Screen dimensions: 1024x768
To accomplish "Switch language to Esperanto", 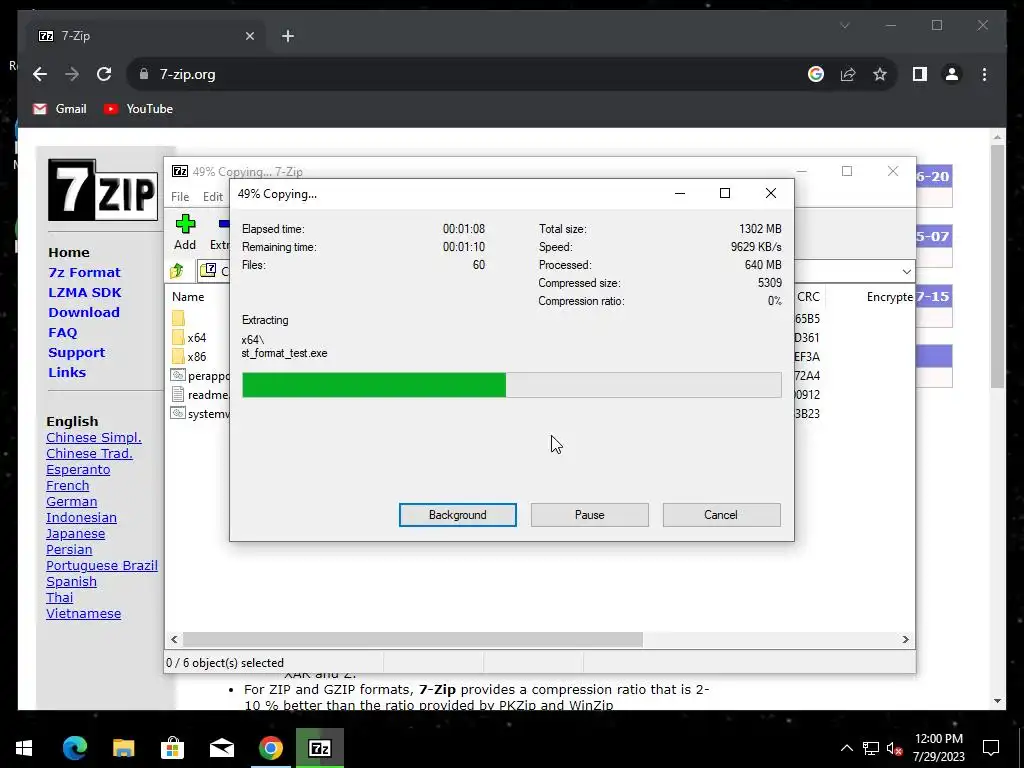I will 78,470.
